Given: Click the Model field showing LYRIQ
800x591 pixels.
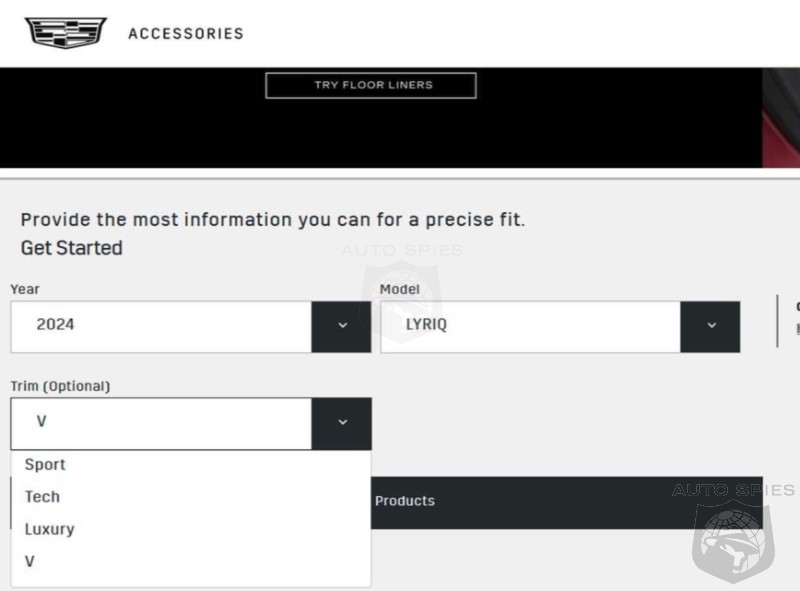Looking at the screenshot, I should (531, 327).
